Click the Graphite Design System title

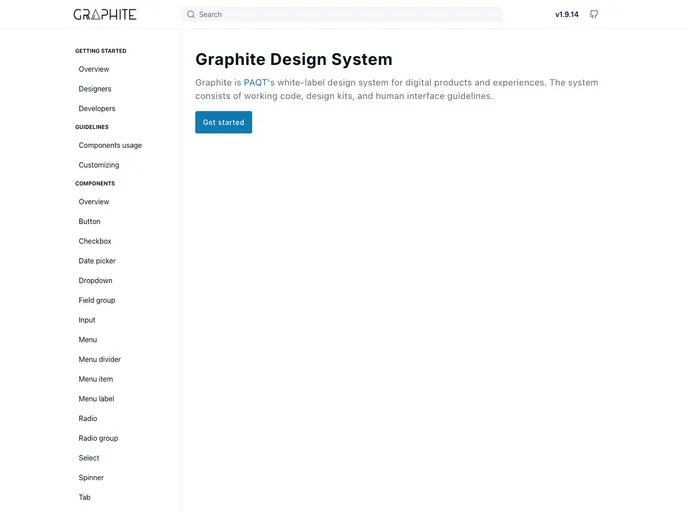click(x=294, y=59)
